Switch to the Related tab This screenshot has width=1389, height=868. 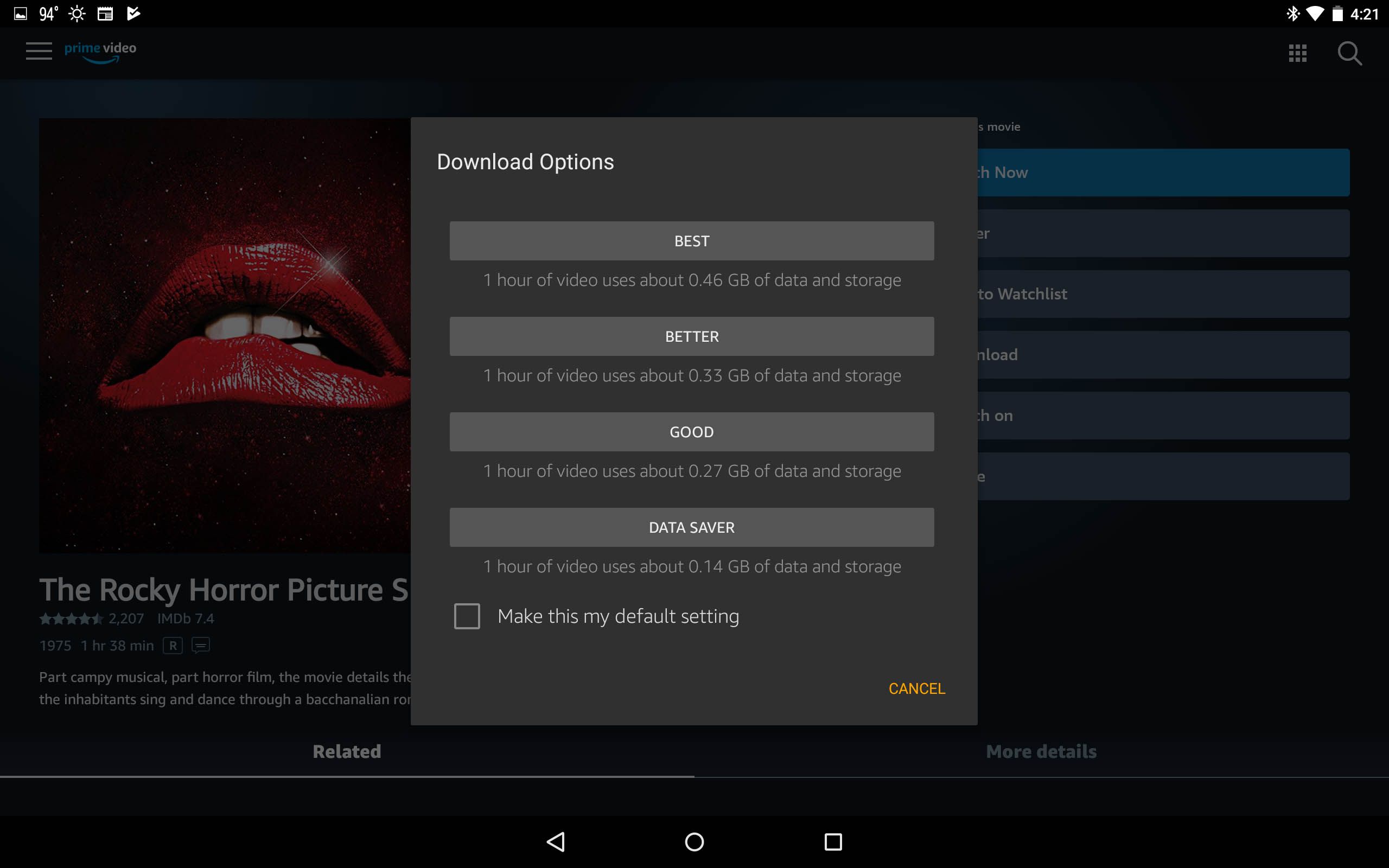coord(347,751)
